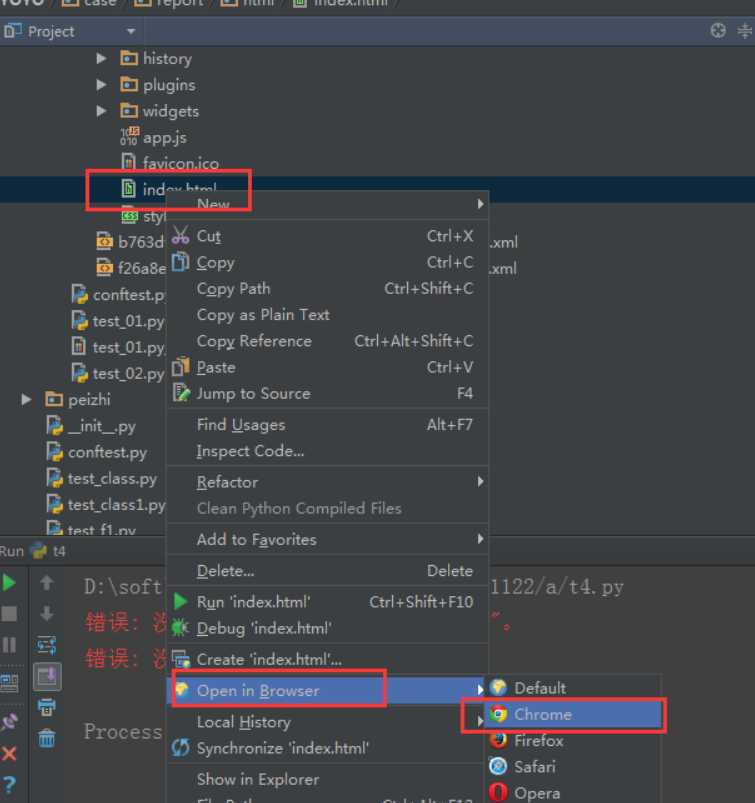Image resolution: width=755 pixels, height=803 pixels.
Task: Choose Default browser option
Action: click(573, 688)
